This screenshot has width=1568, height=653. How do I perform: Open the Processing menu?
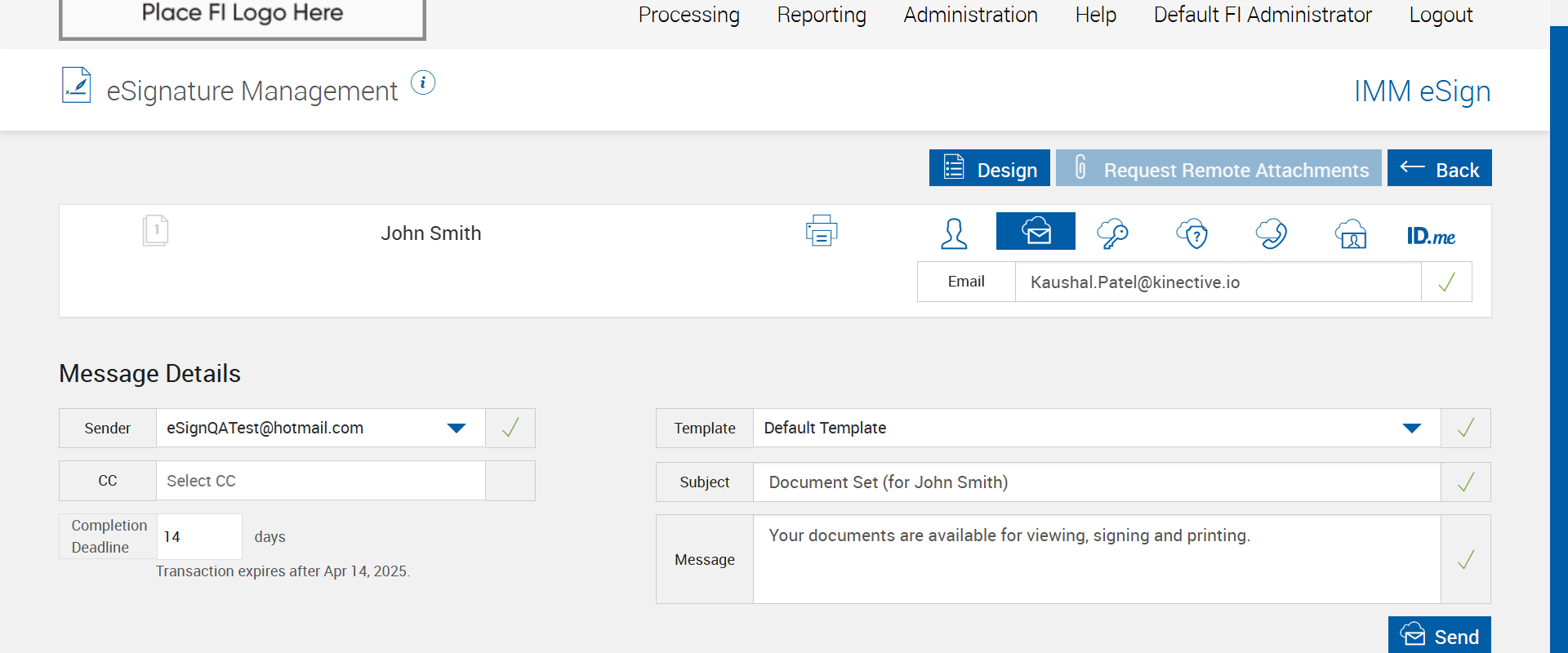688,16
